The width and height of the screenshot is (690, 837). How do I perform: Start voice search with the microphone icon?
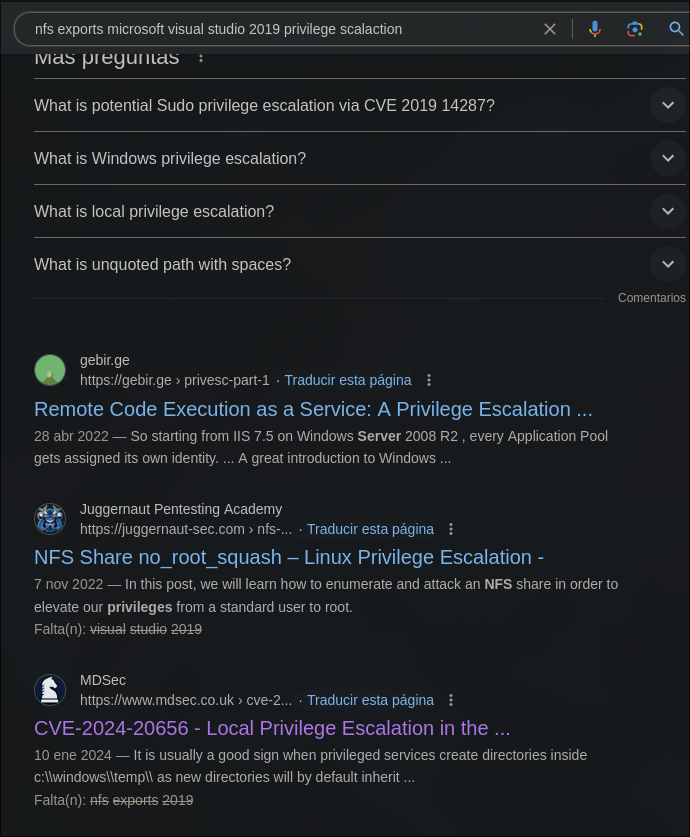594,29
